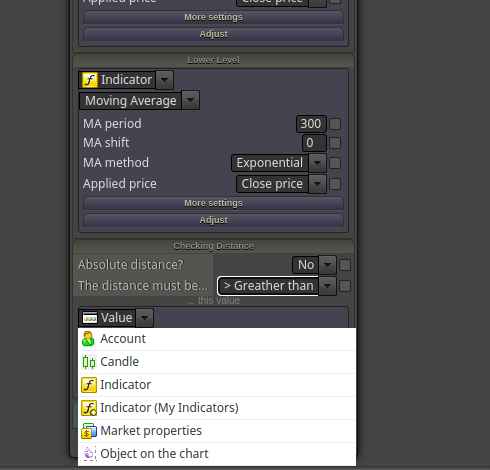Click the Indicator icon in dropdown list
Viewport: 490px width, 470px height.
89,385
